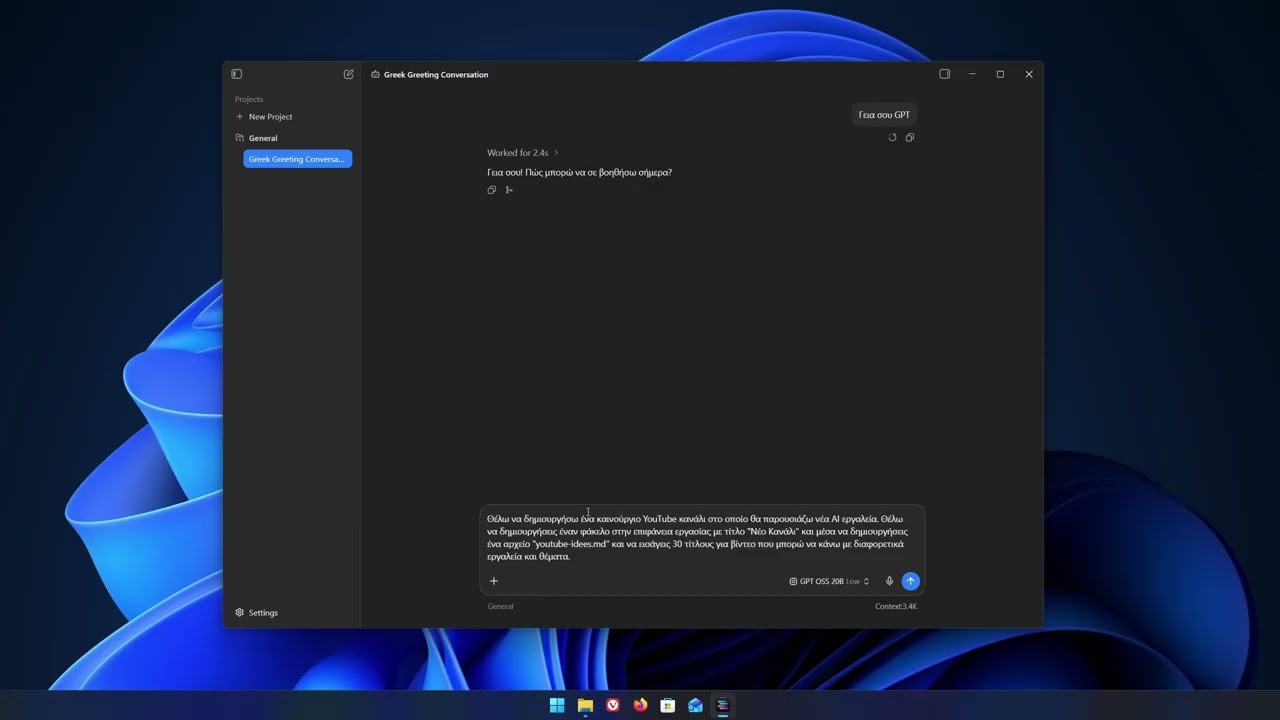Copy the 'Γεια σου GPT' user message

pos(909,137)
